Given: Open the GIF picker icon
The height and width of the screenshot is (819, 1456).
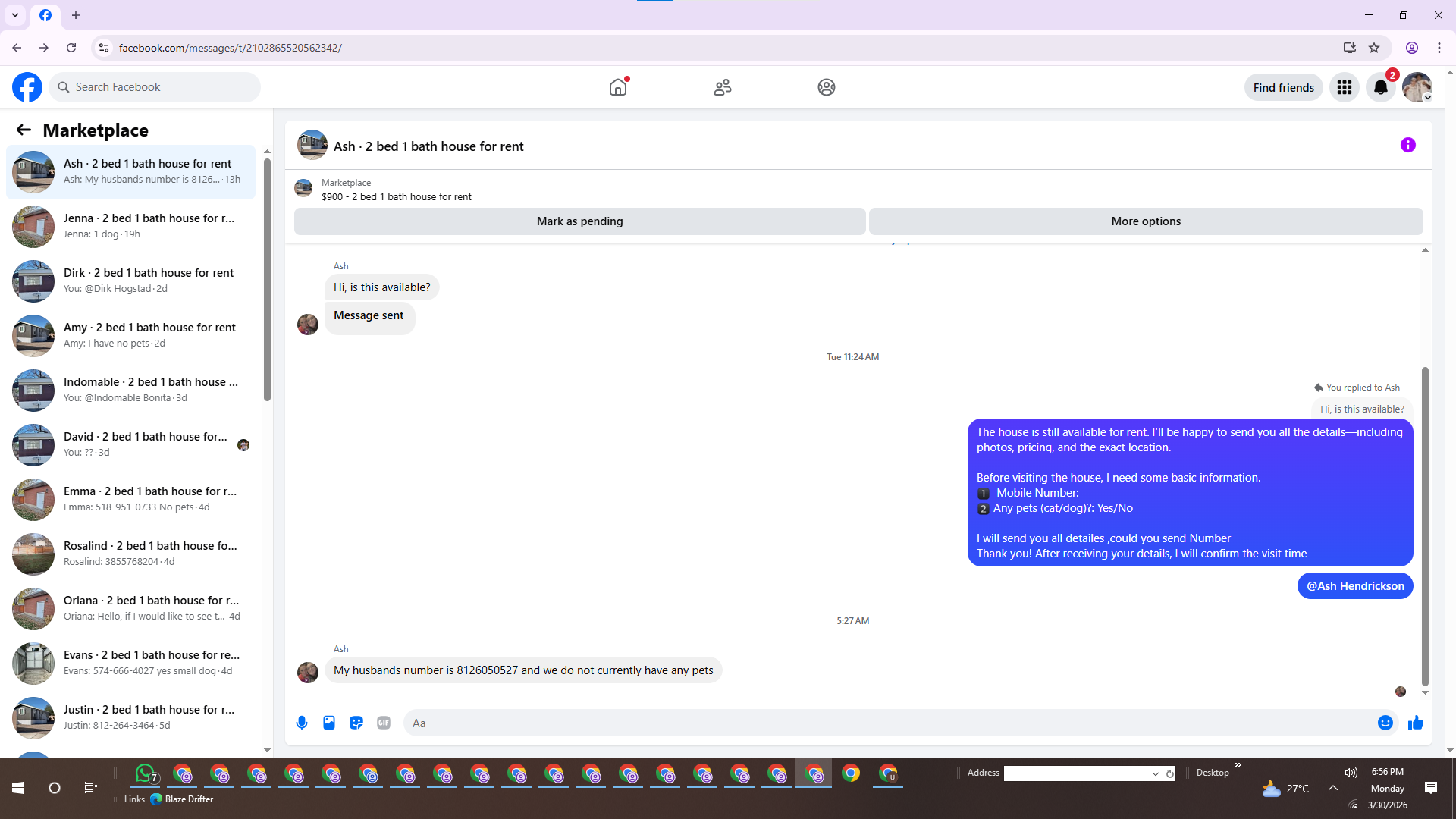Looking at the screenshot, I should (x=384, y=723).
